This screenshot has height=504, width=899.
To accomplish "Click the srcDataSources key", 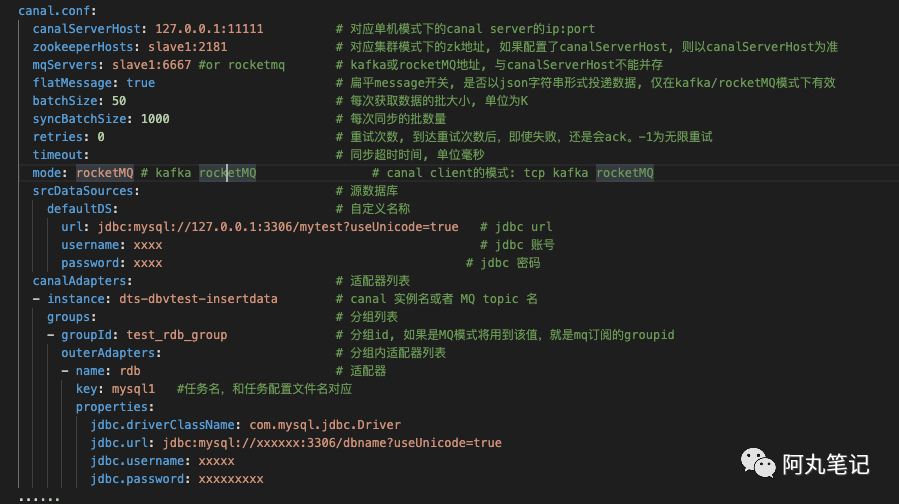I will point(86,191).
